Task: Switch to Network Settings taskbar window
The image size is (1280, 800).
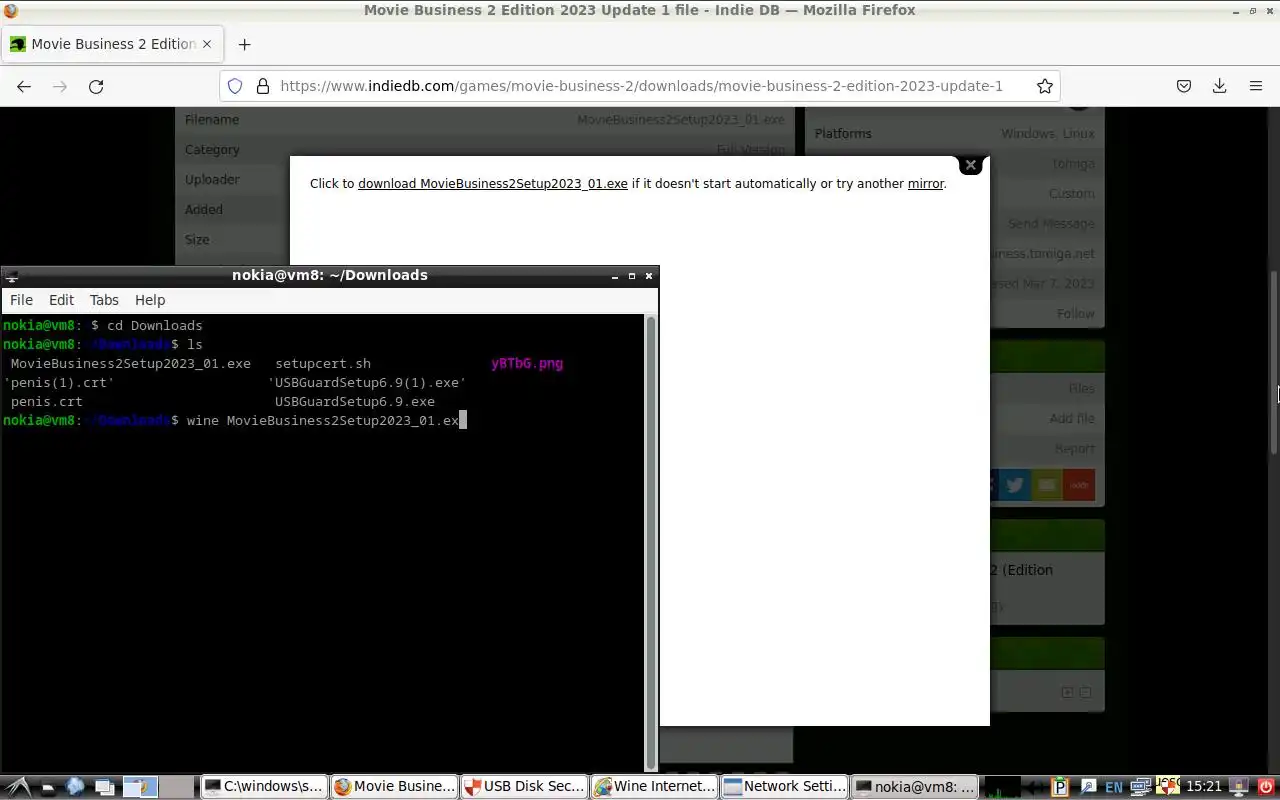Action: click(x=784, y=787)
